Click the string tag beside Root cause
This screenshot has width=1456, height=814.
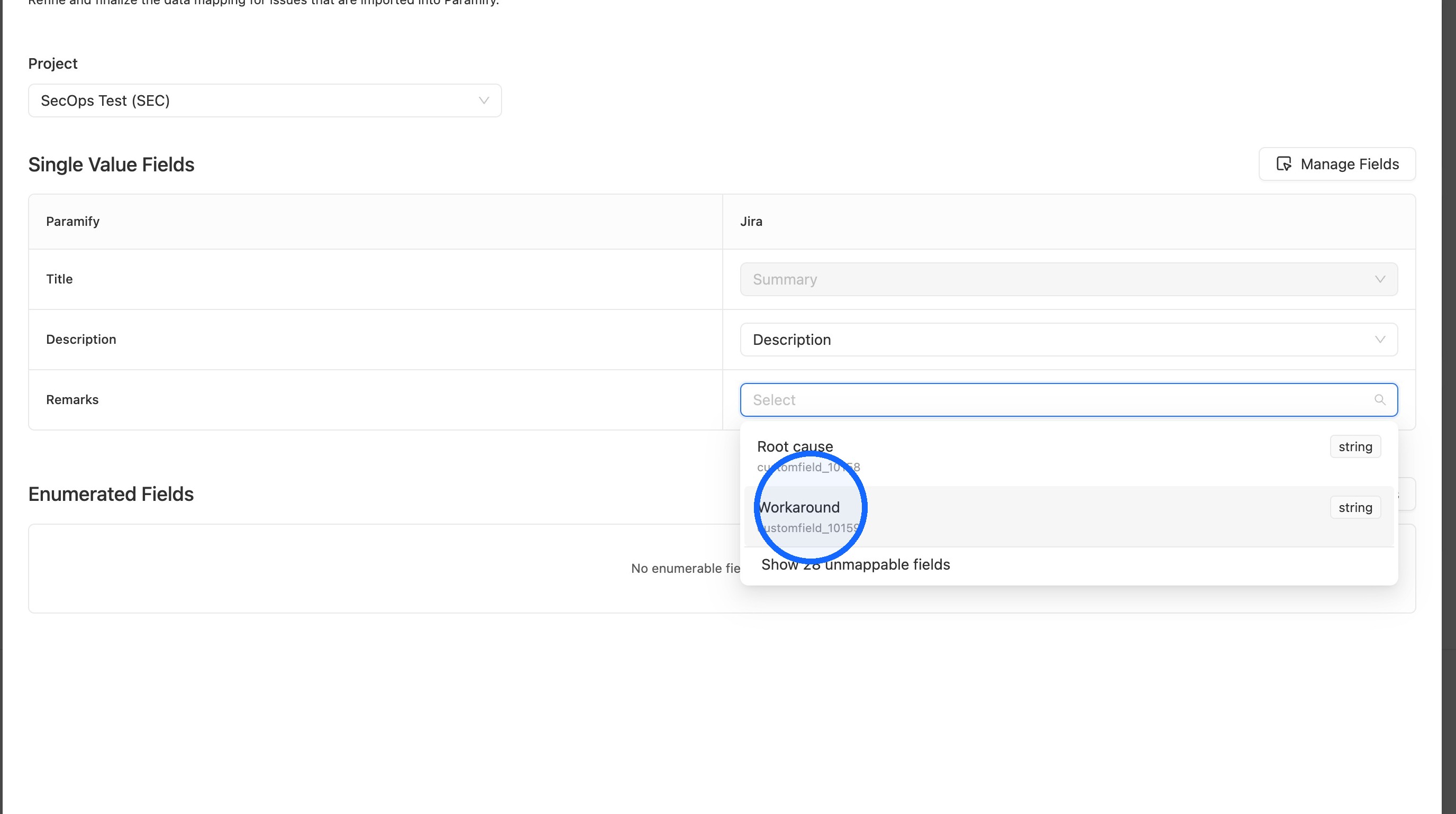click(x=1355, y=446)
